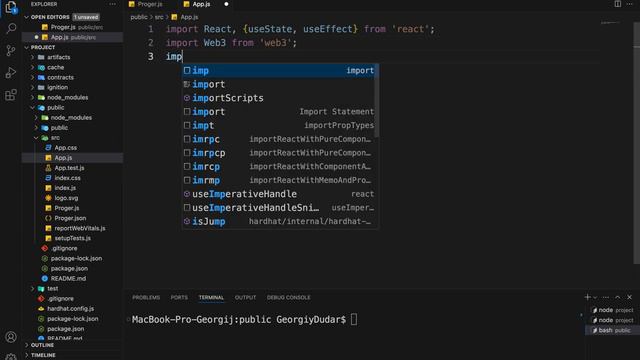
Task: Open setupTests.js file
Action: point(73,238)
